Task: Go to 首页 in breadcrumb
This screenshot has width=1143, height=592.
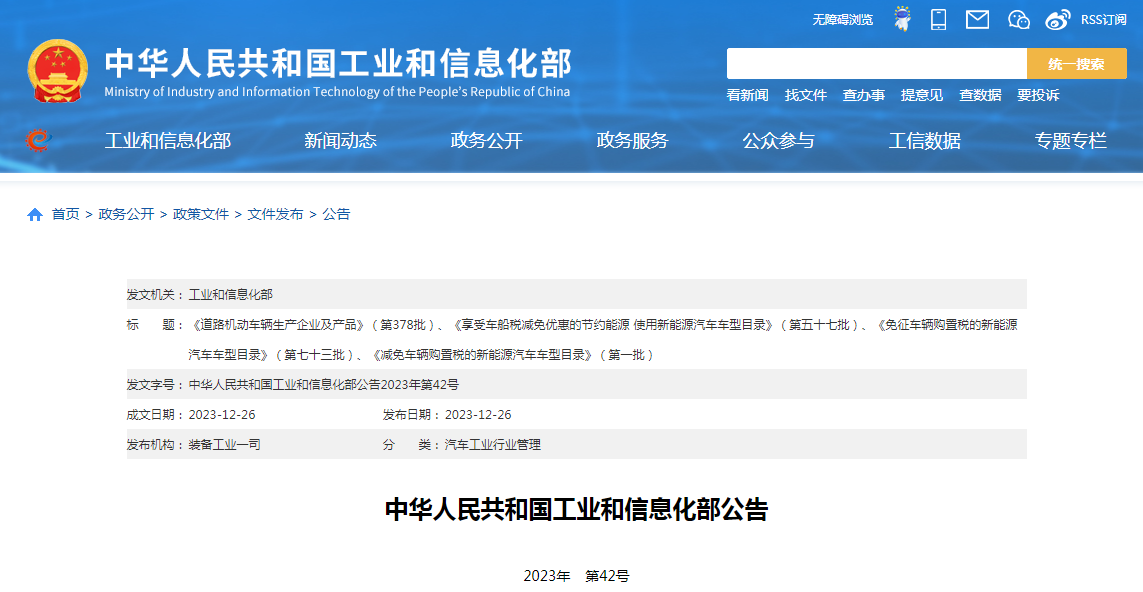Action: pos(66,214)
